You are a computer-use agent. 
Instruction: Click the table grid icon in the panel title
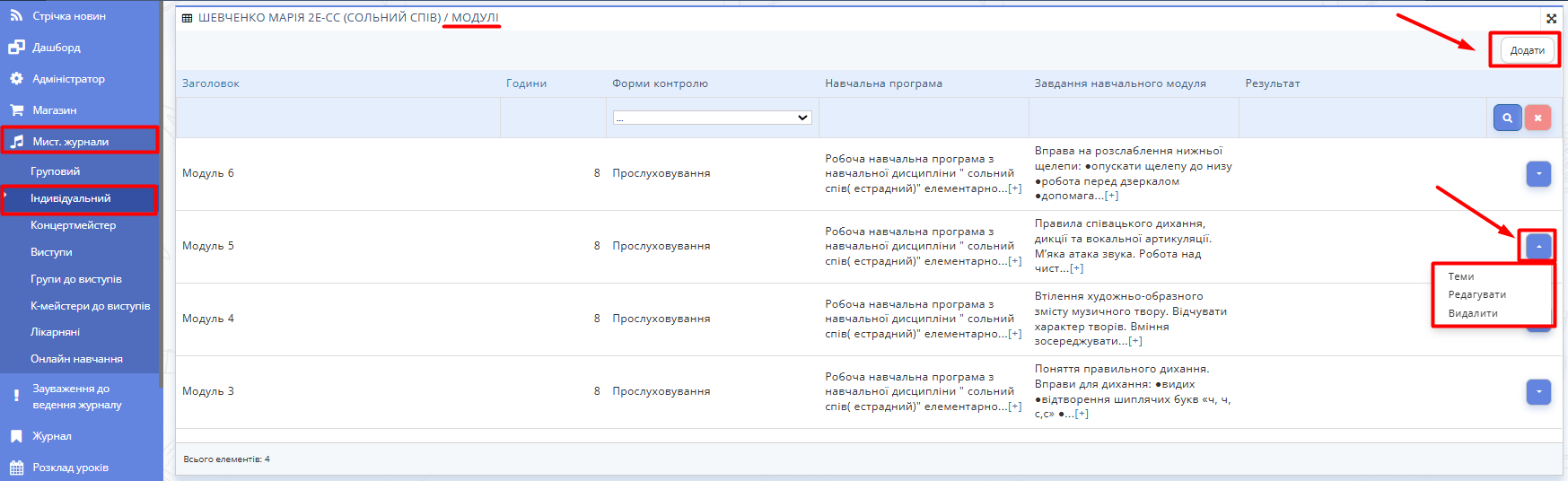tap(187, 18)
